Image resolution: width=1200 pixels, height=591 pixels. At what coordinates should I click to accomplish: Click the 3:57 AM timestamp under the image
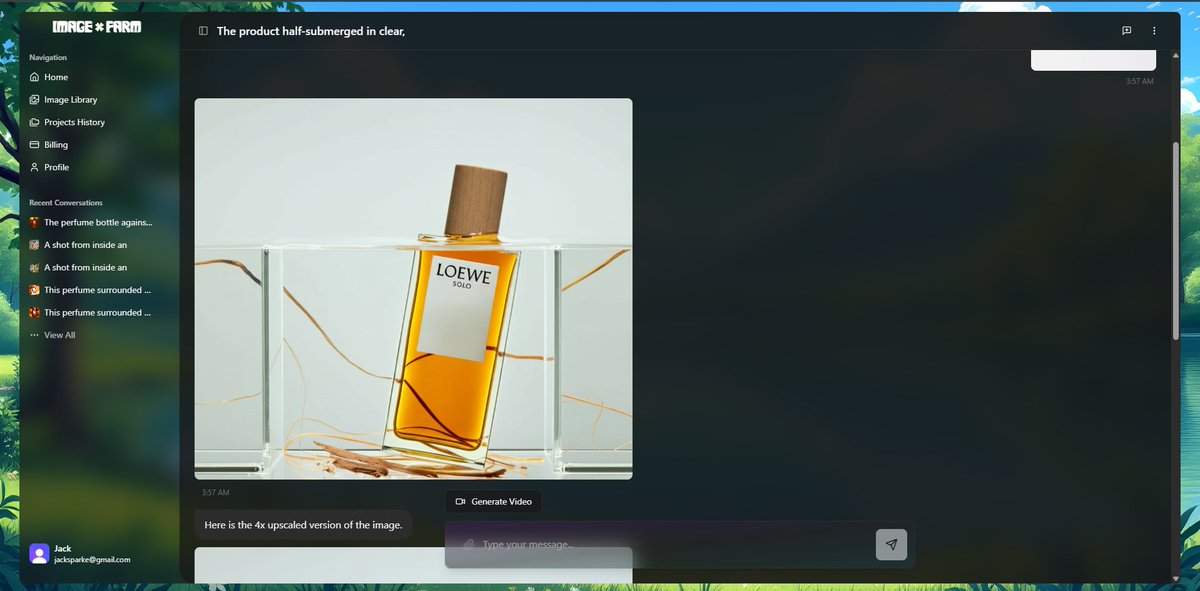(x=215, y=493)
